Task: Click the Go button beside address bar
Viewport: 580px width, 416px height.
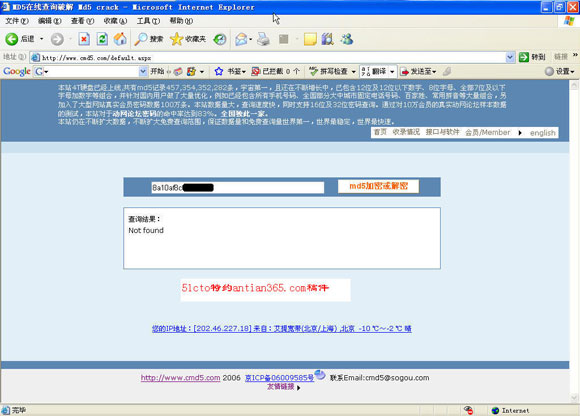Action: (532, 57)
